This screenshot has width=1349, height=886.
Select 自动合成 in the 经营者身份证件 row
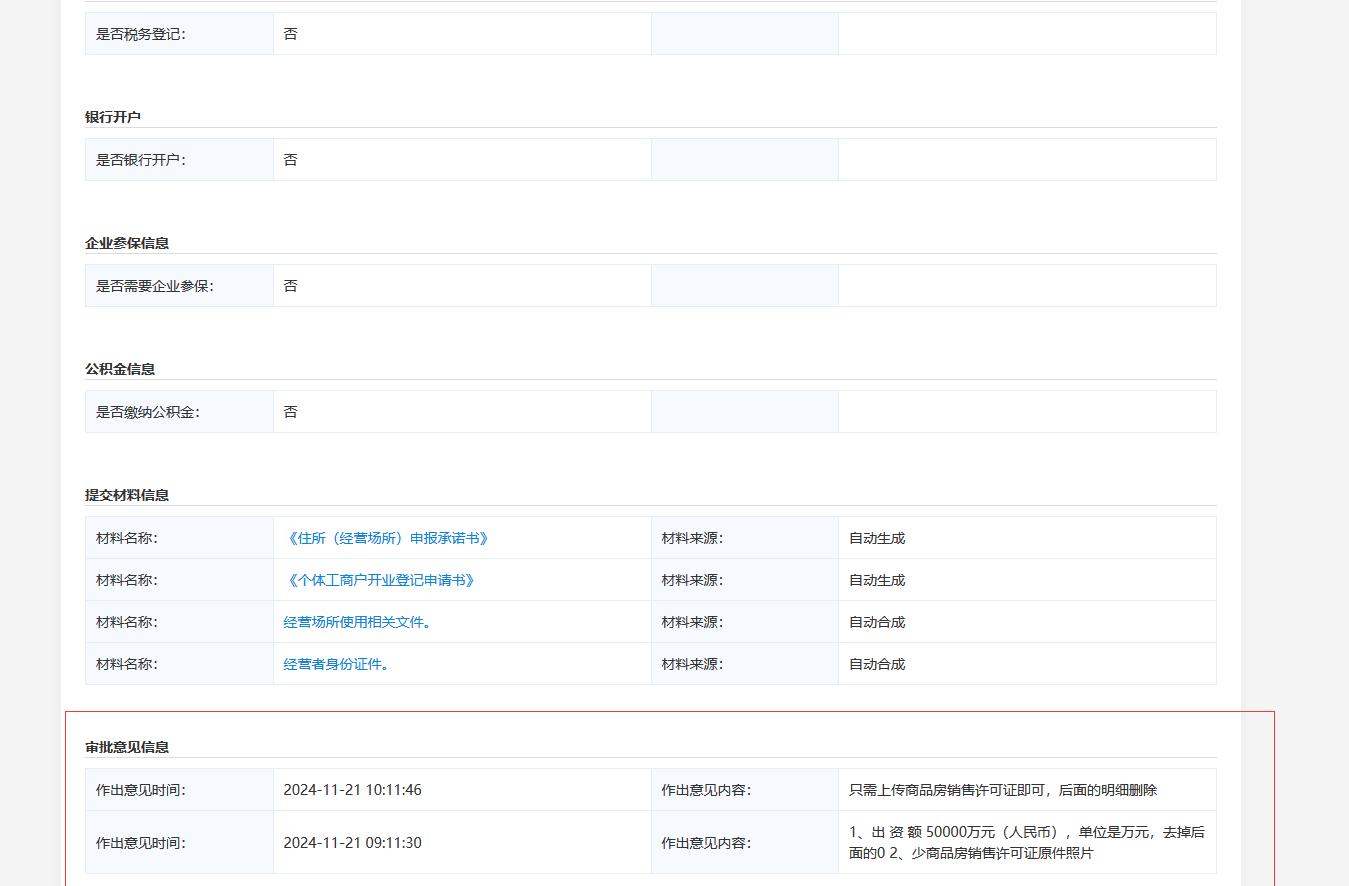[877, 664]
